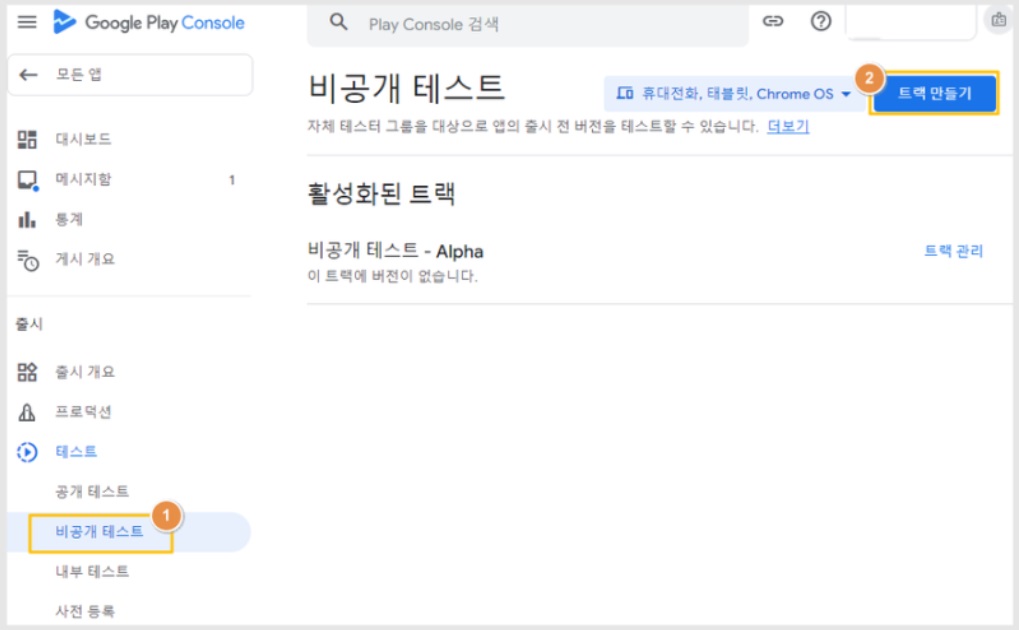Click the 게시 개요 clock icon
The image size is (1019, 630).
point(27,260)
